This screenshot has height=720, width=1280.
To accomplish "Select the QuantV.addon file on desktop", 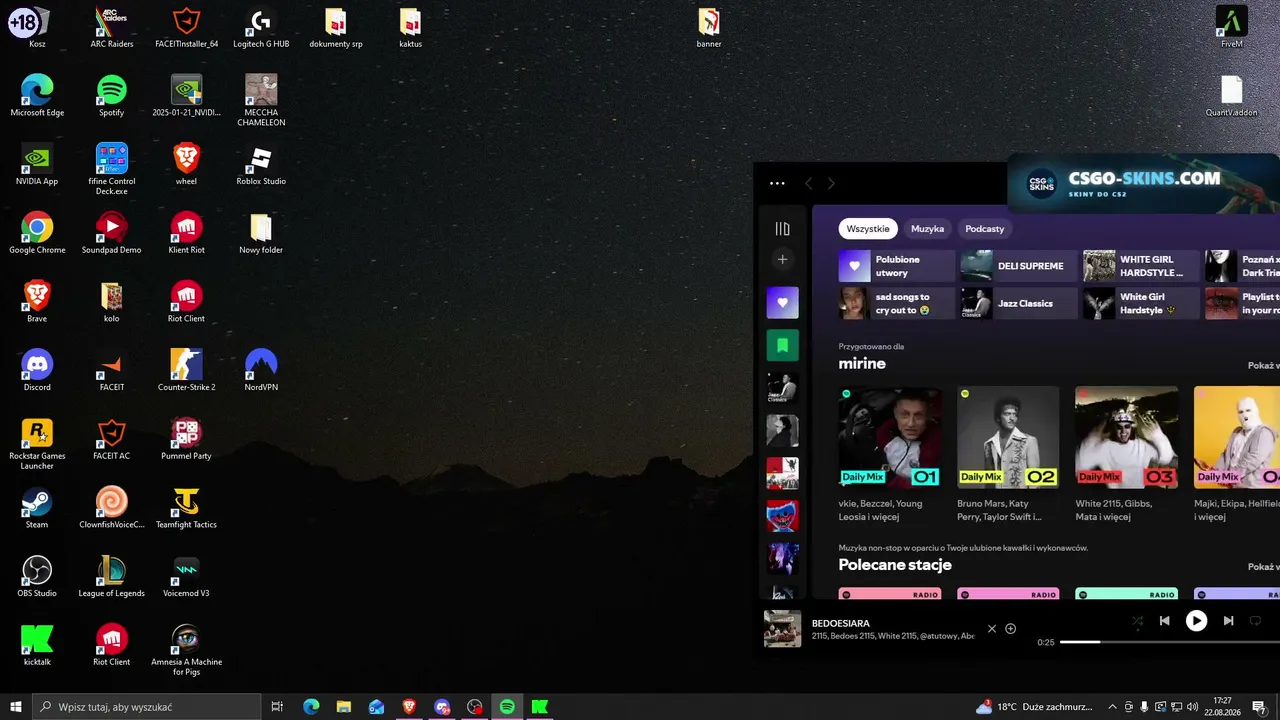I will (1232, 96).
